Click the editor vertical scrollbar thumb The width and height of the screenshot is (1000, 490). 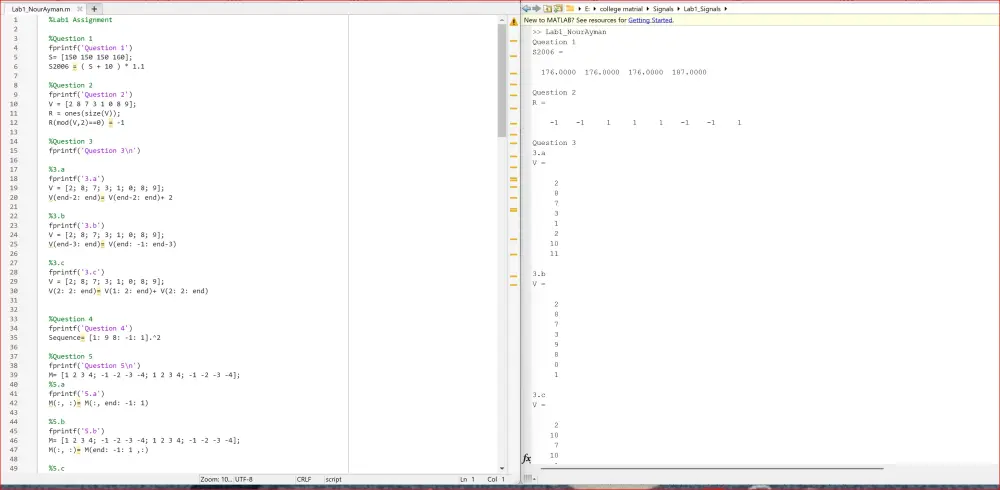pyautogui.click(x=502, y=81)
